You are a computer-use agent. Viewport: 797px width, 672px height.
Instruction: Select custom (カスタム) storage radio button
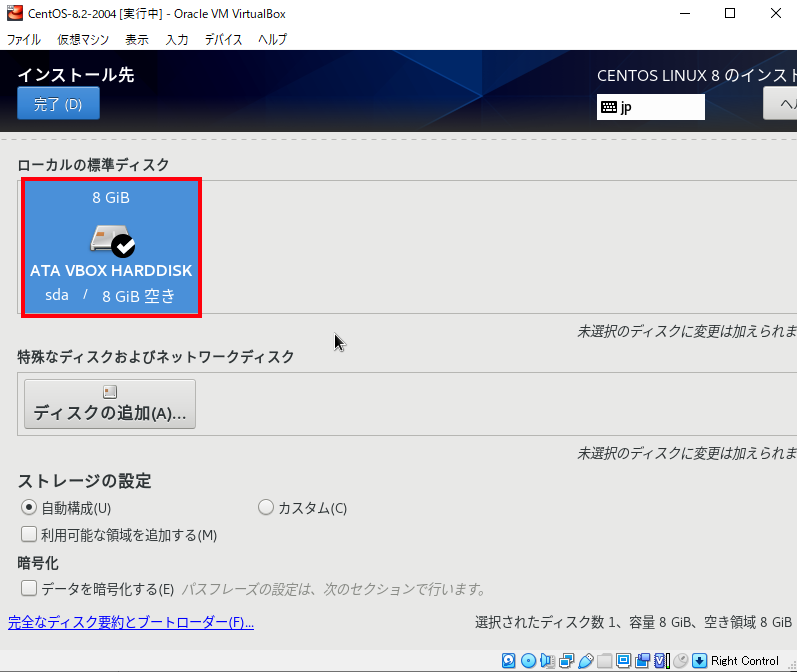266,507
